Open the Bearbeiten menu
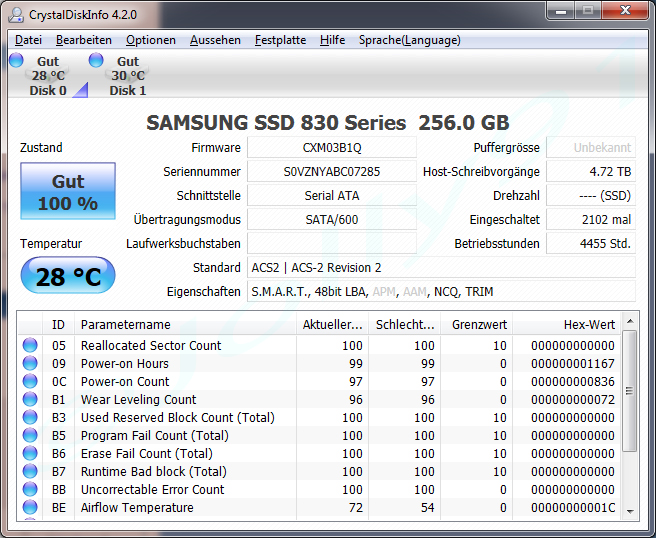Image resolution: width=656 pixels, height=538 pixels. 84,40
